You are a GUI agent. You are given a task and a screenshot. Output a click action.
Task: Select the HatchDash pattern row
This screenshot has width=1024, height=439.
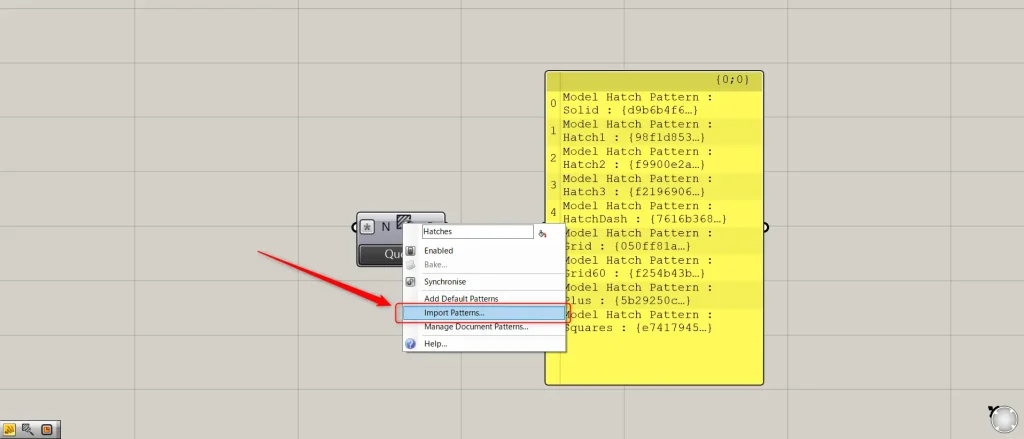click(654, 212)
